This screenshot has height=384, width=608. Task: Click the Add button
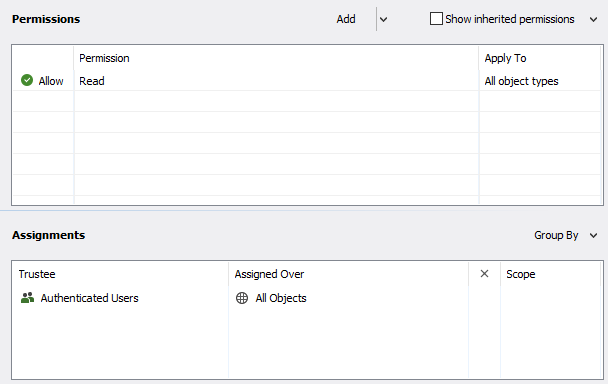click(x=346, y=19)
